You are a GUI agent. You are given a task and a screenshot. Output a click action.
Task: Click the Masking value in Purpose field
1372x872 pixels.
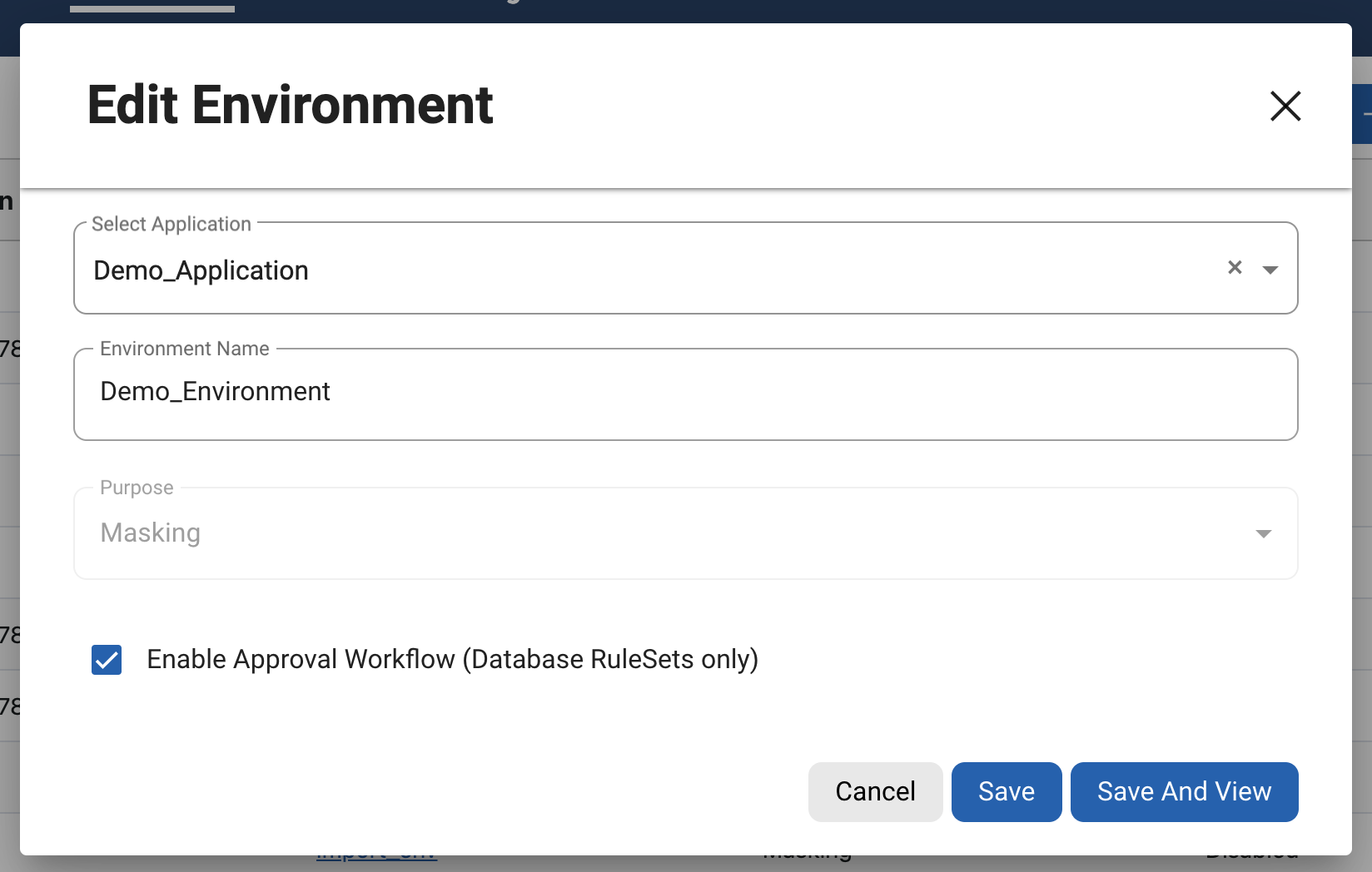pos(151,533)
